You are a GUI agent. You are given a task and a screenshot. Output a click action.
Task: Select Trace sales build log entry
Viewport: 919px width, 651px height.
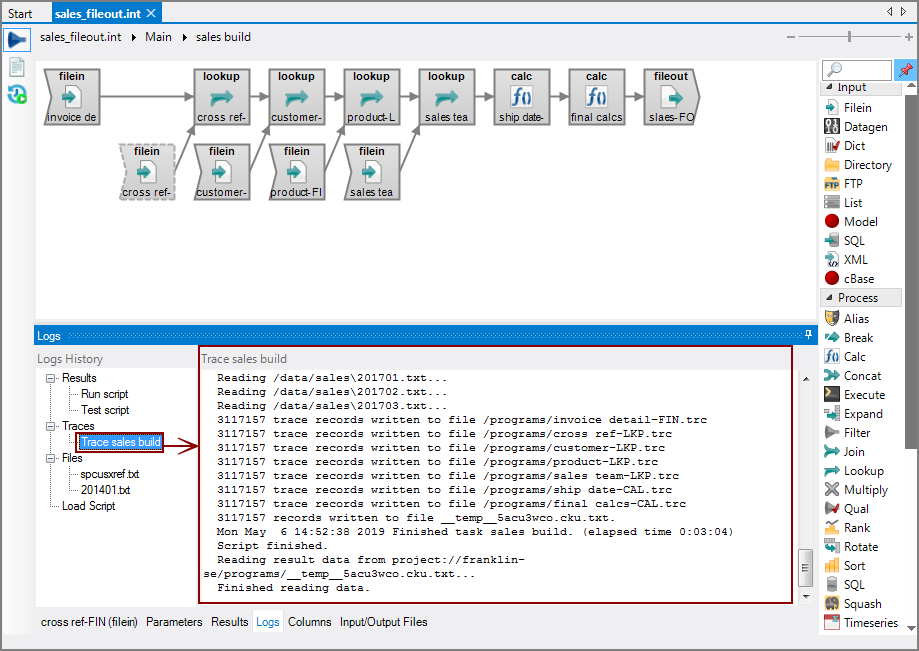tap(119, 442)
